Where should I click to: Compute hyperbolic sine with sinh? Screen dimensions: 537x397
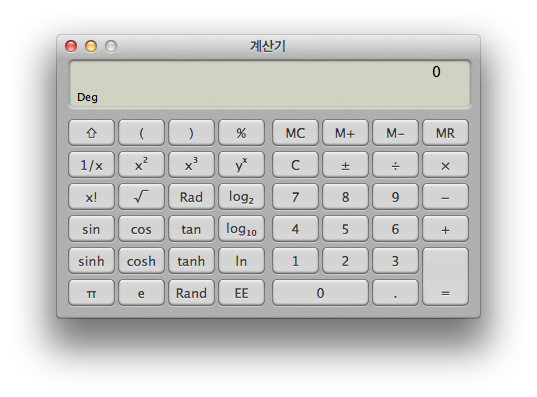[x=91, y=261]
